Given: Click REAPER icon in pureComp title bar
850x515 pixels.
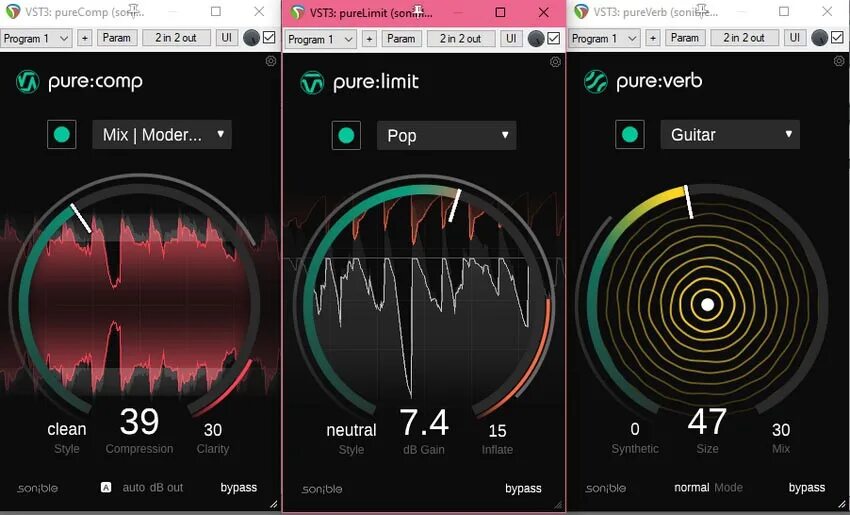Looking at the screenshot, I should tap(12, 11).
